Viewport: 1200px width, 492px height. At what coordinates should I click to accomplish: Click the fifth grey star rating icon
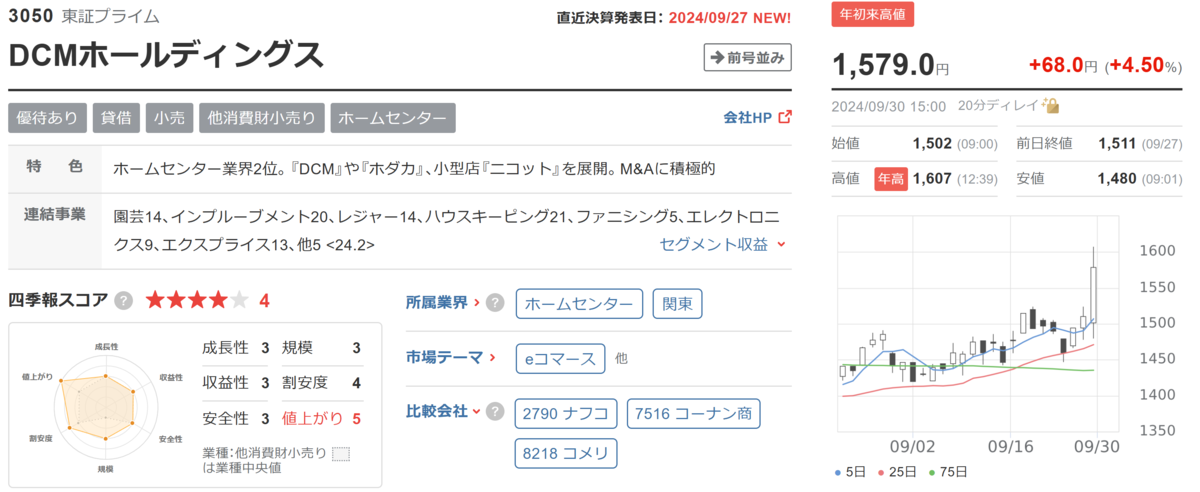239,300
